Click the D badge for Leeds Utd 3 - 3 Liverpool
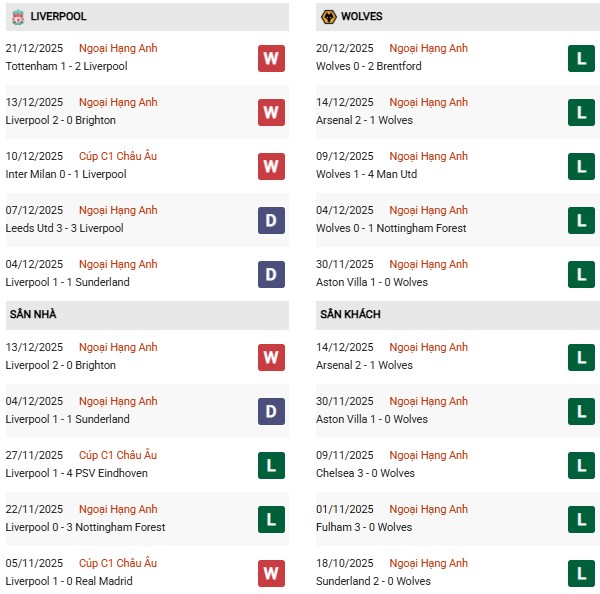600x594 pixels. [x=271, y=220]
